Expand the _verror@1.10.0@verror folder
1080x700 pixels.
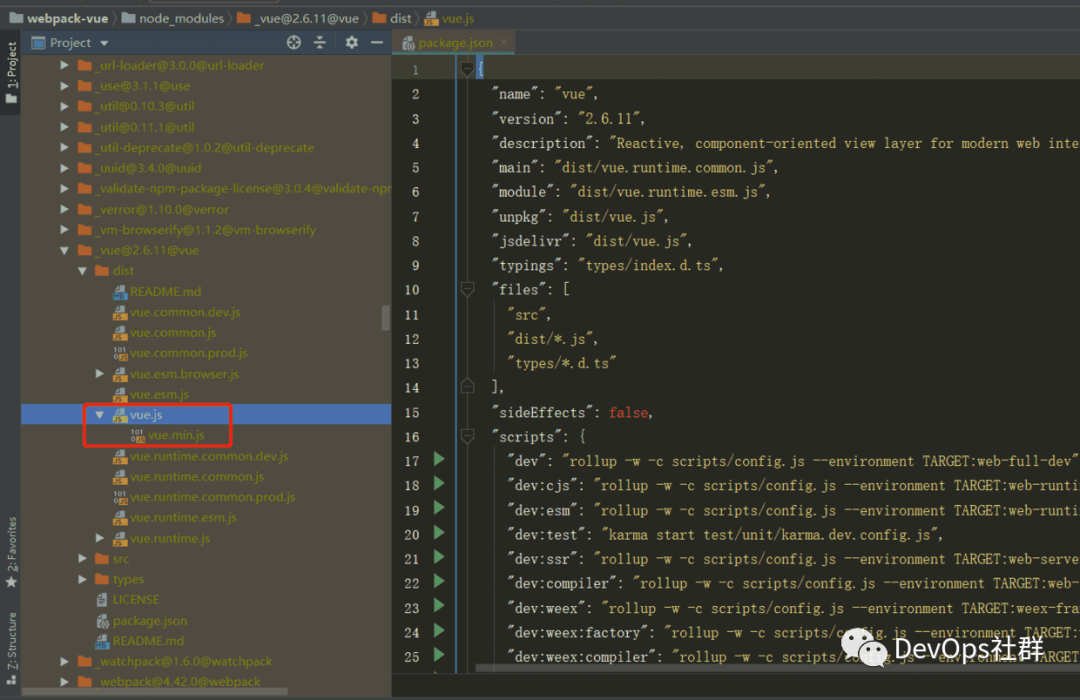64,209
